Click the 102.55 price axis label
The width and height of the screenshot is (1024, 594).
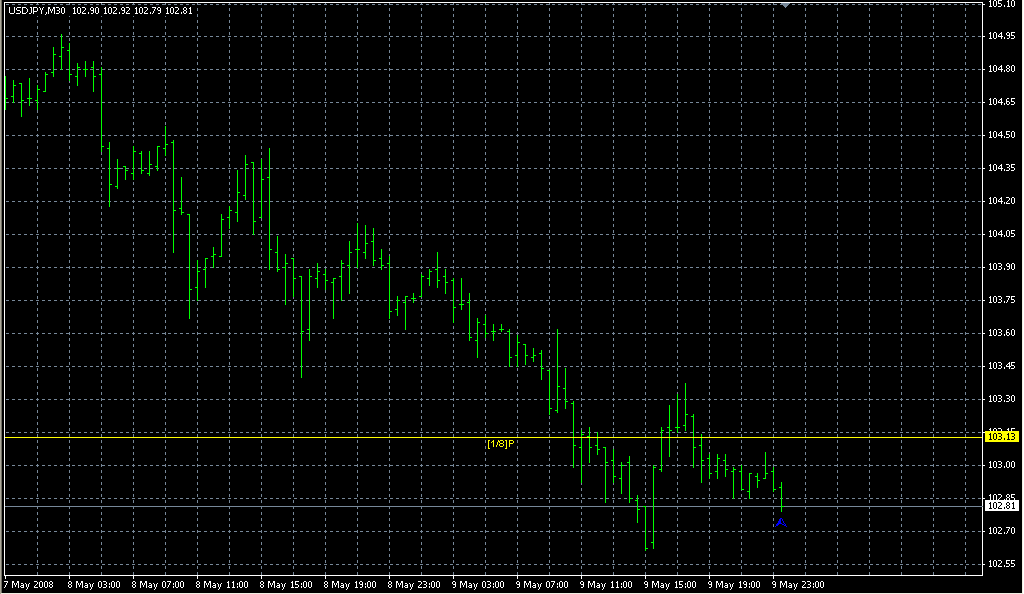pyautogui.click(x=1002, y=564)
